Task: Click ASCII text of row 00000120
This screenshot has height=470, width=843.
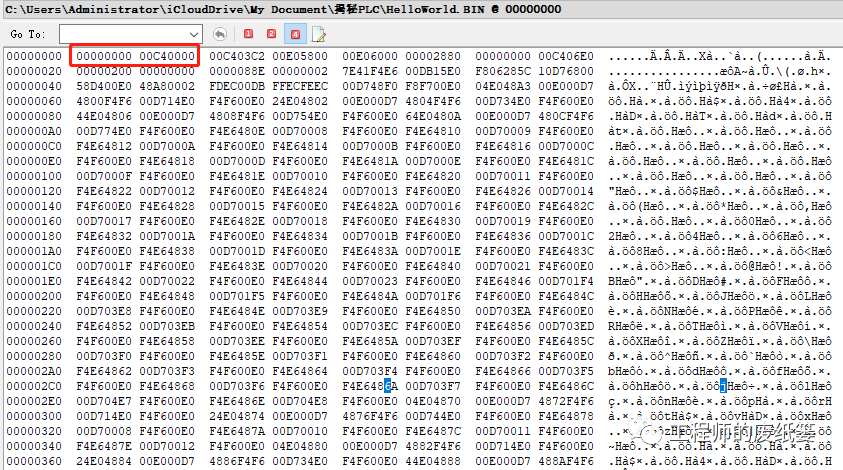Action: coord(720,191)
